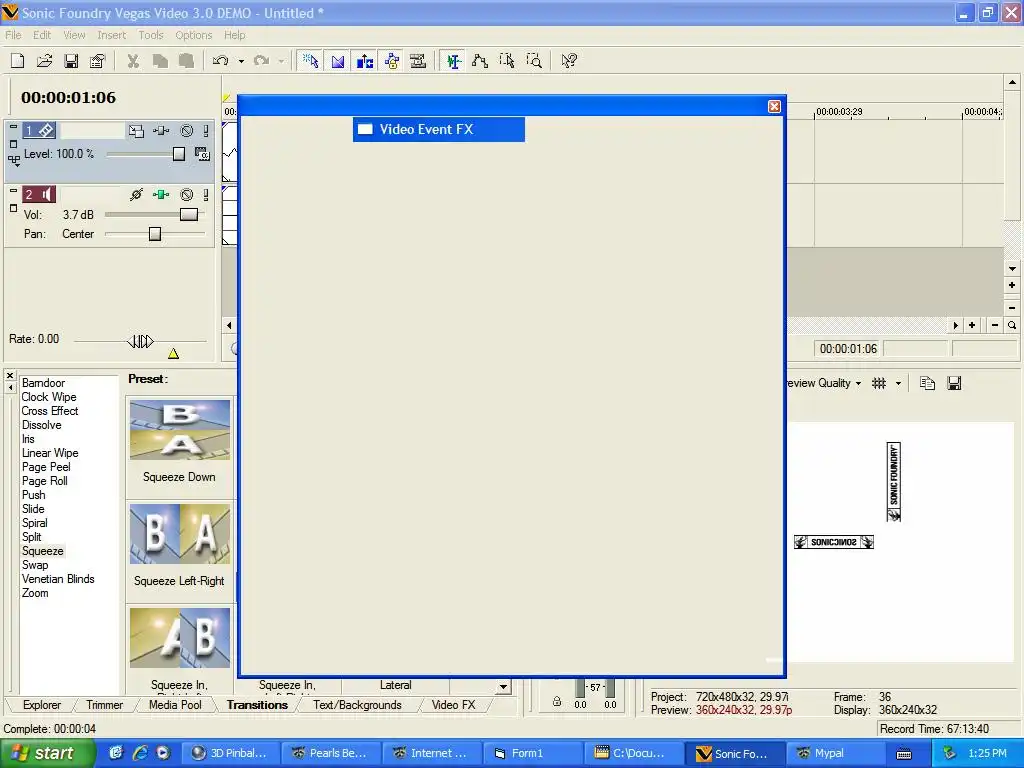The image size is (1024, 768).
Task: Open the File menu
Action: coord(13,35)
